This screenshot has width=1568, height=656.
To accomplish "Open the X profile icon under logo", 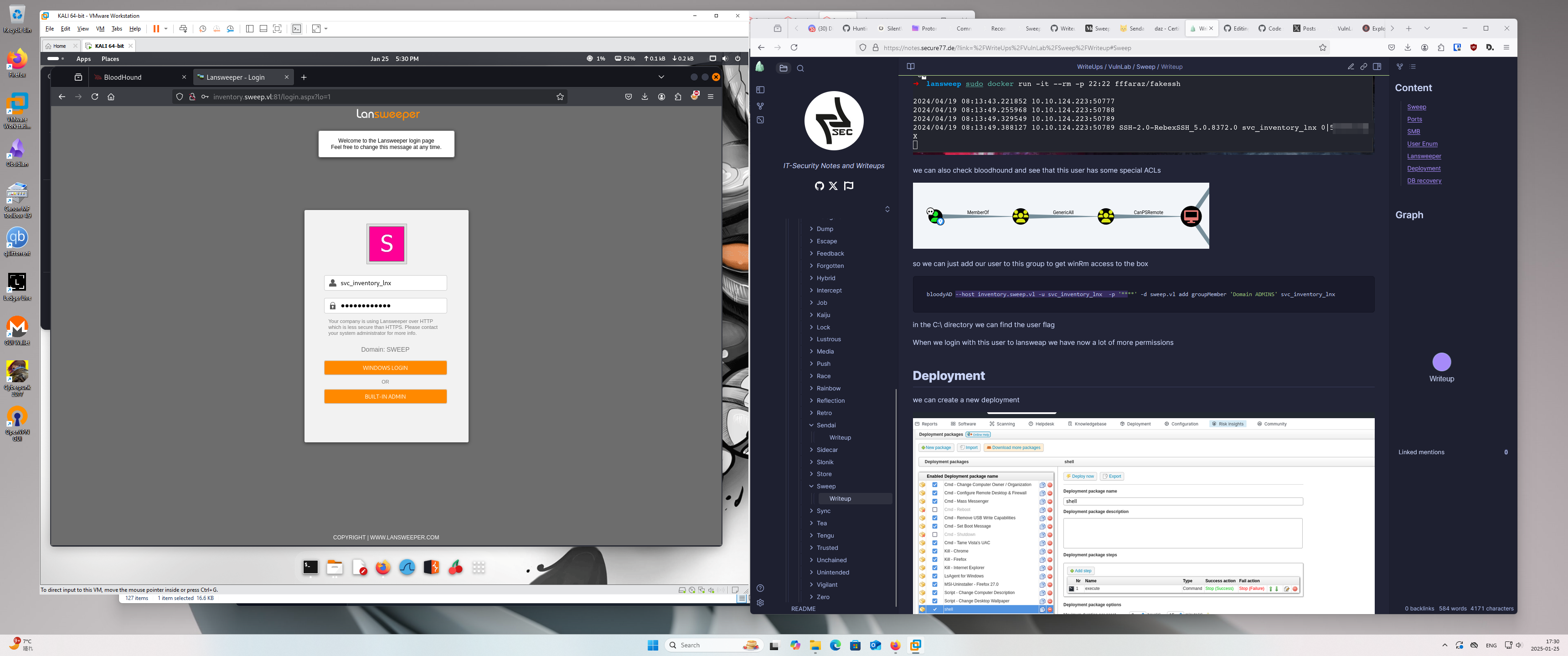I will tap(833, 186).
